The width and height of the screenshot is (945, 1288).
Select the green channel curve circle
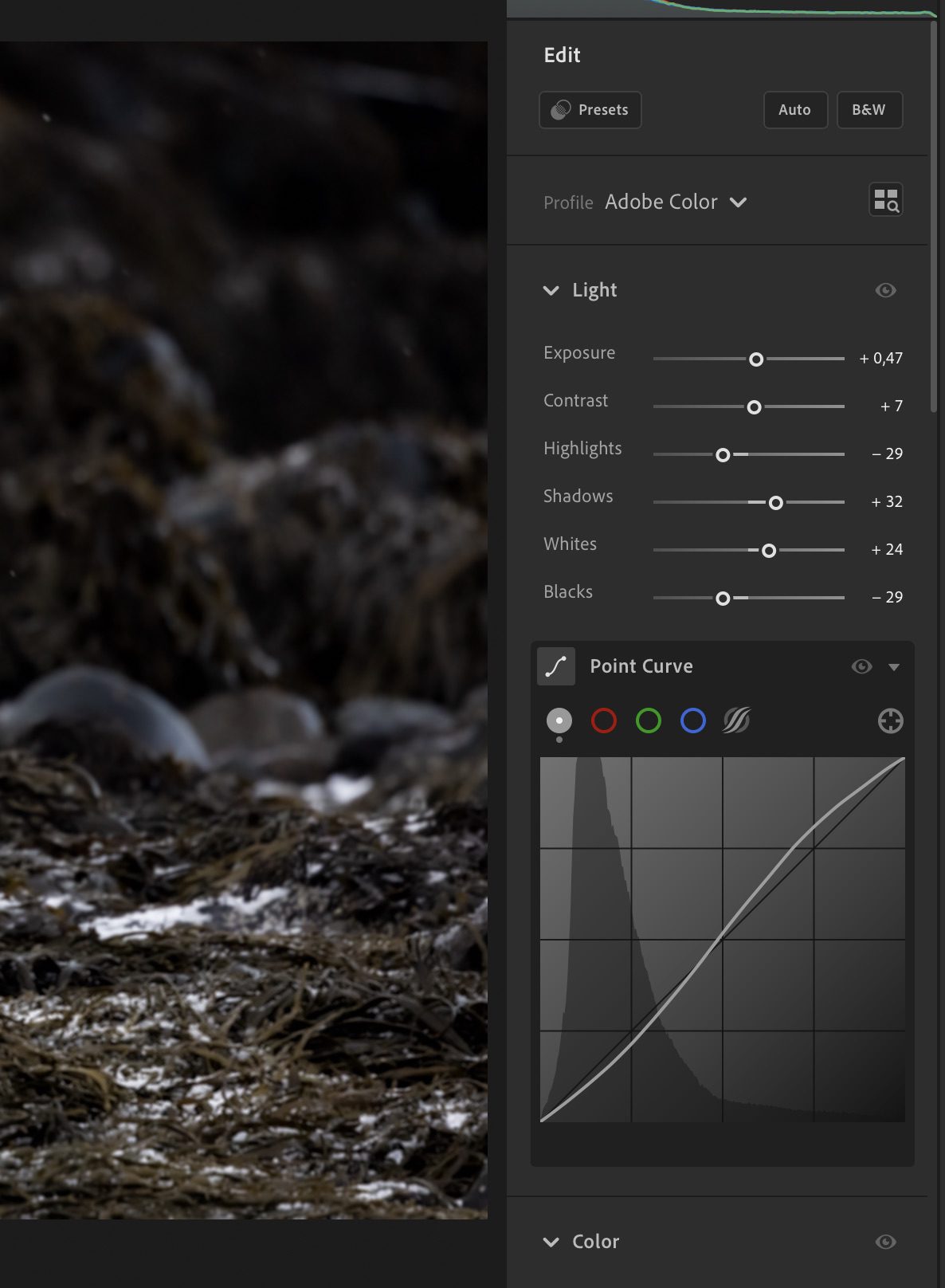click(x=648, y=721)
